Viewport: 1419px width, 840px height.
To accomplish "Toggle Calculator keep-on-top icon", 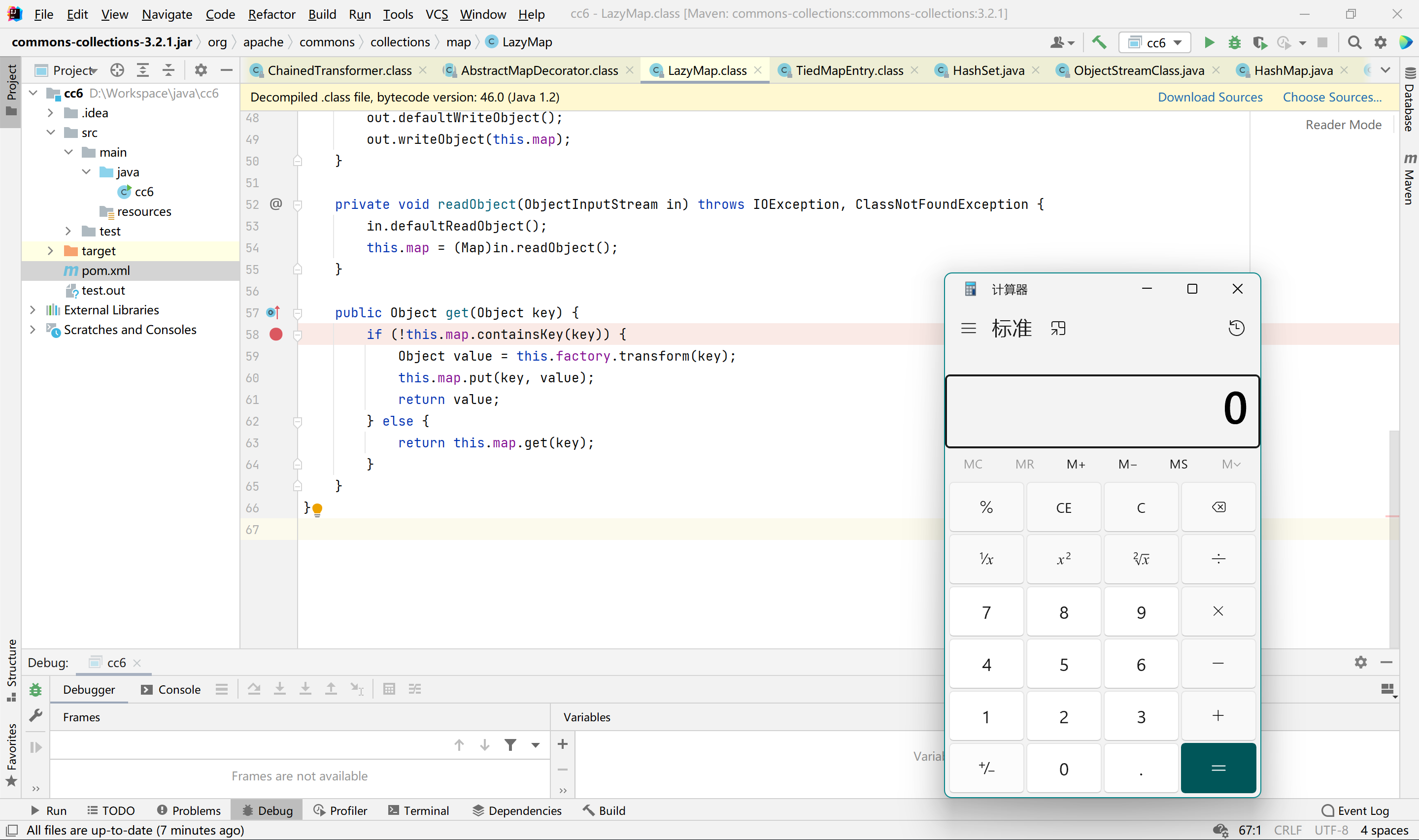I will tap(1058, 328).
